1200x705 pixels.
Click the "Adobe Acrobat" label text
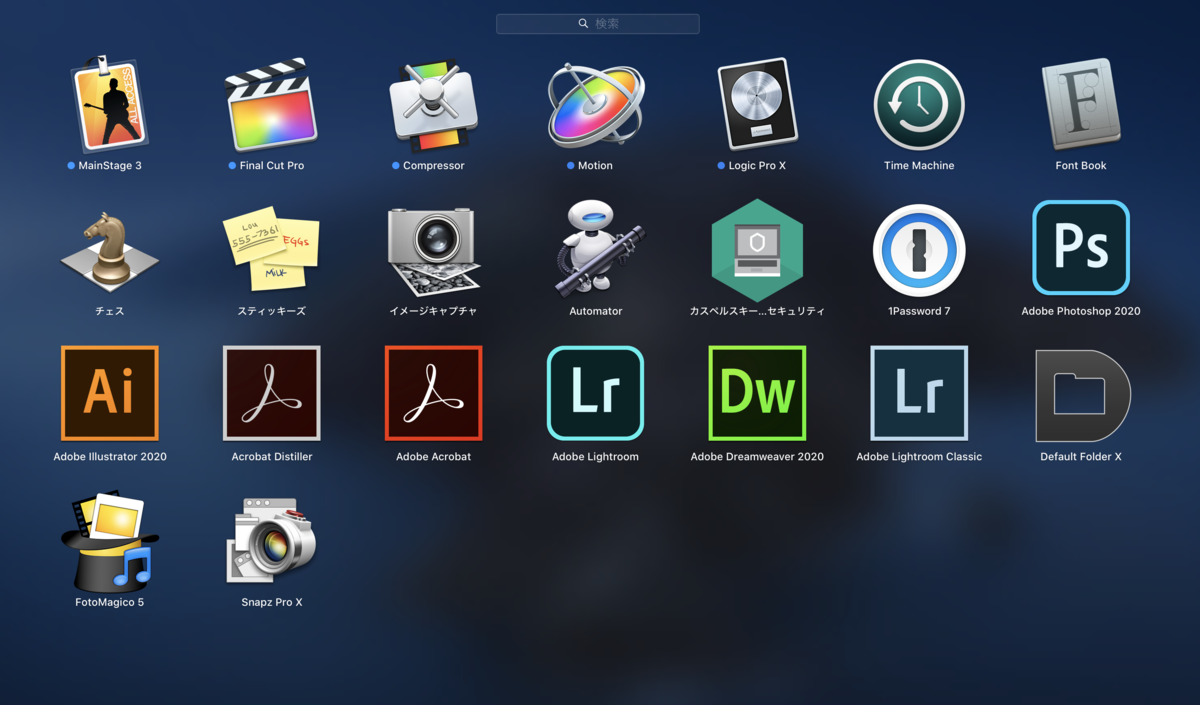point(434,457)
